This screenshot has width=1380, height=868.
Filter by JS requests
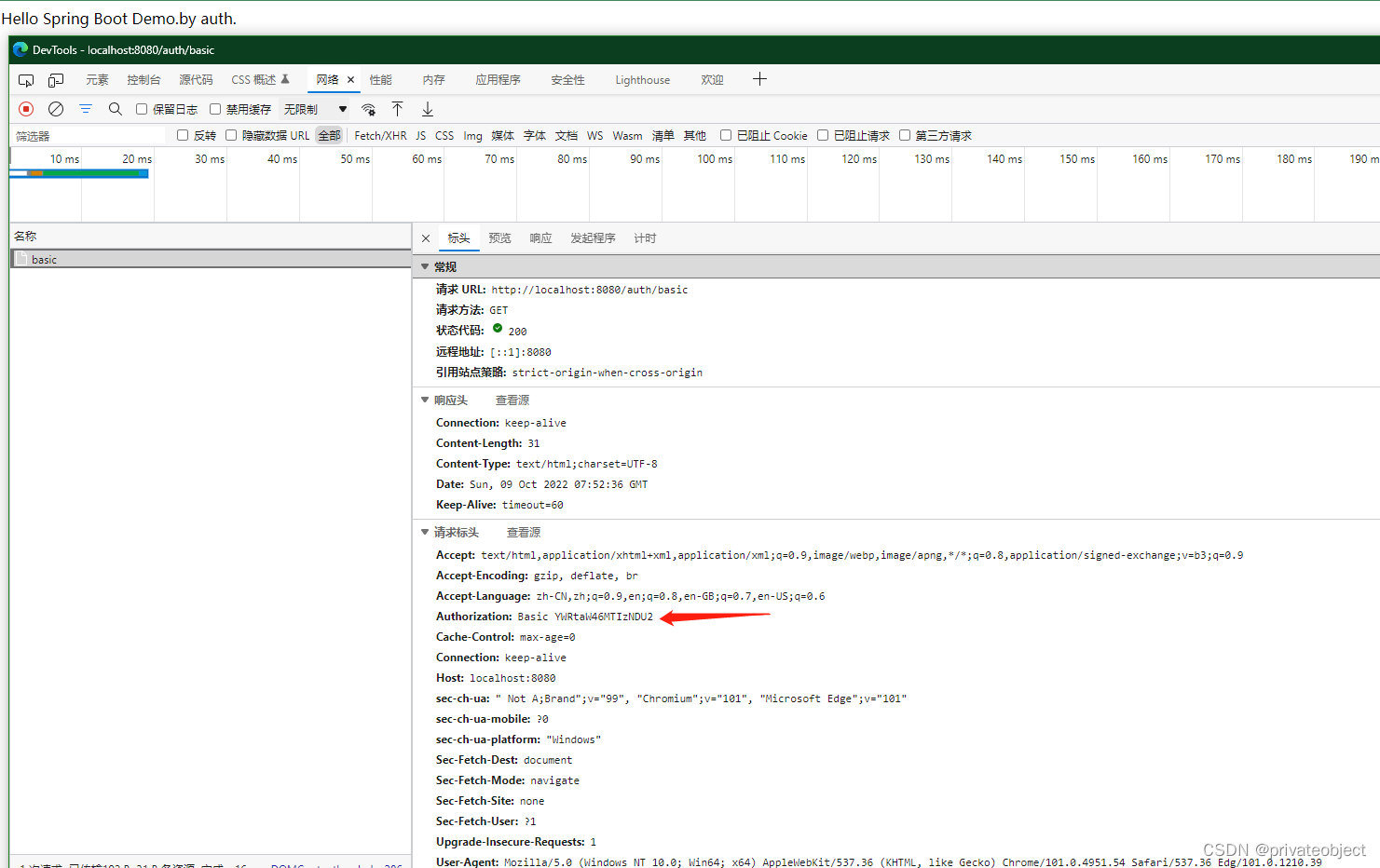click(420, 135)
